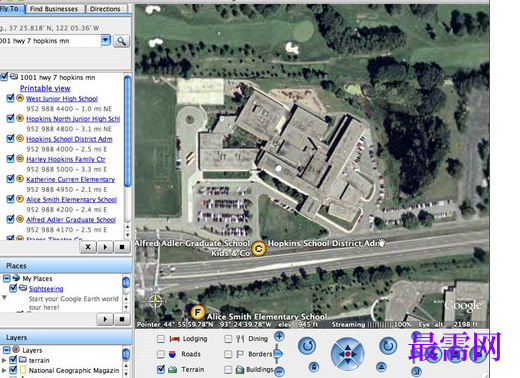Zoom in with the plus button
This screenshot has width=520, height=378.
click(x=279, y=337)
